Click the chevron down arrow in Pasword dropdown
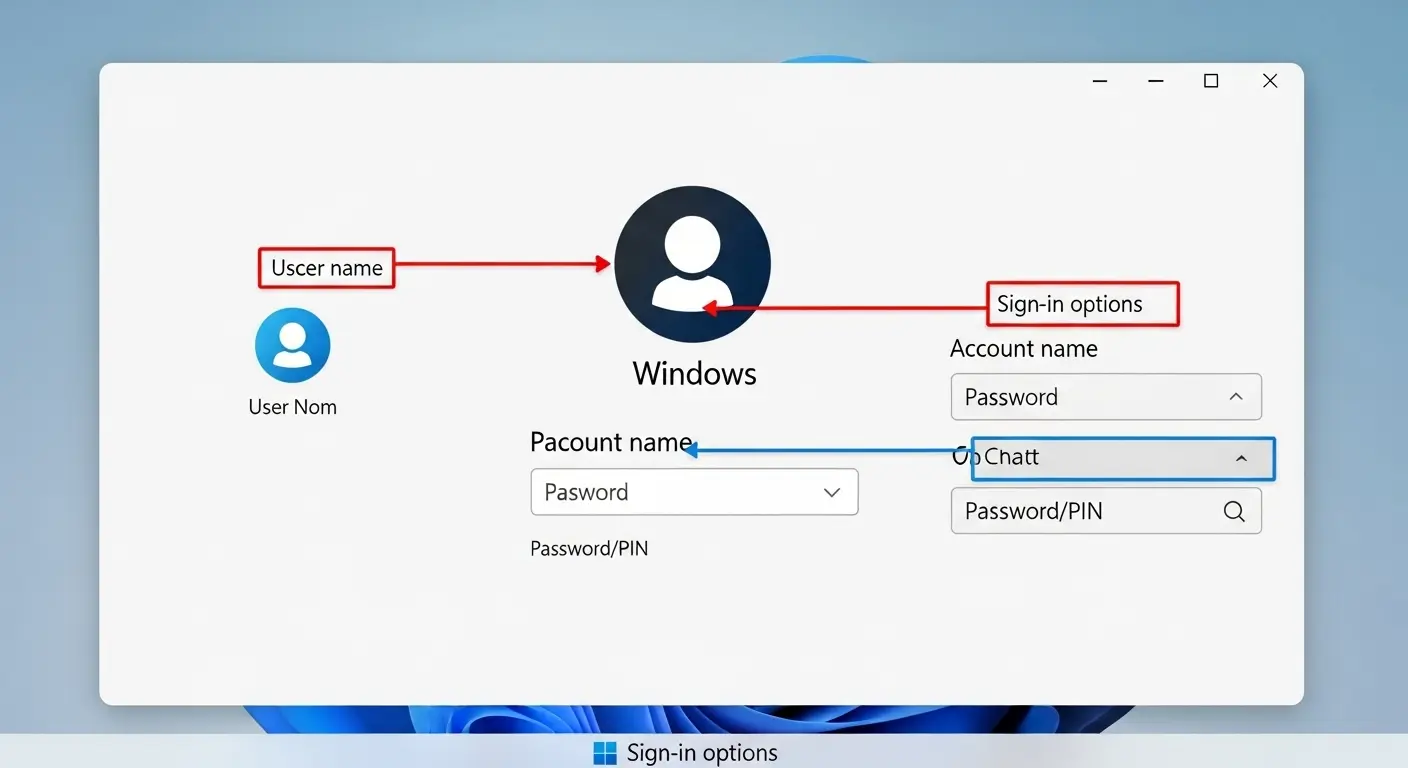The image size is (1408, 768). (831, 492)
